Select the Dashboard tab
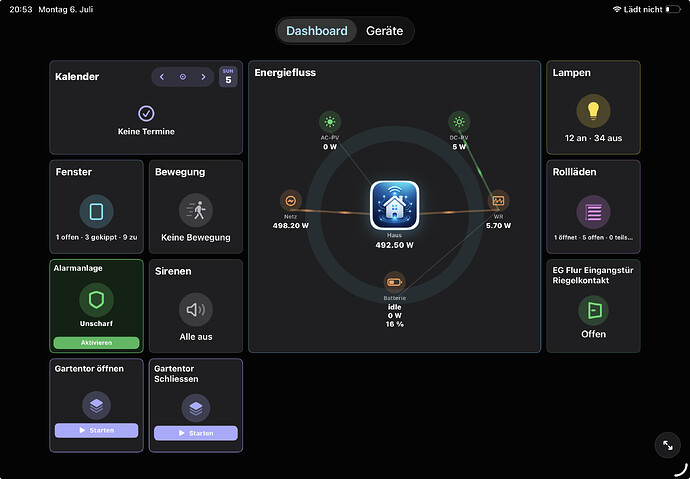Viewport: 690px width, 479px height. pos(317,31)
